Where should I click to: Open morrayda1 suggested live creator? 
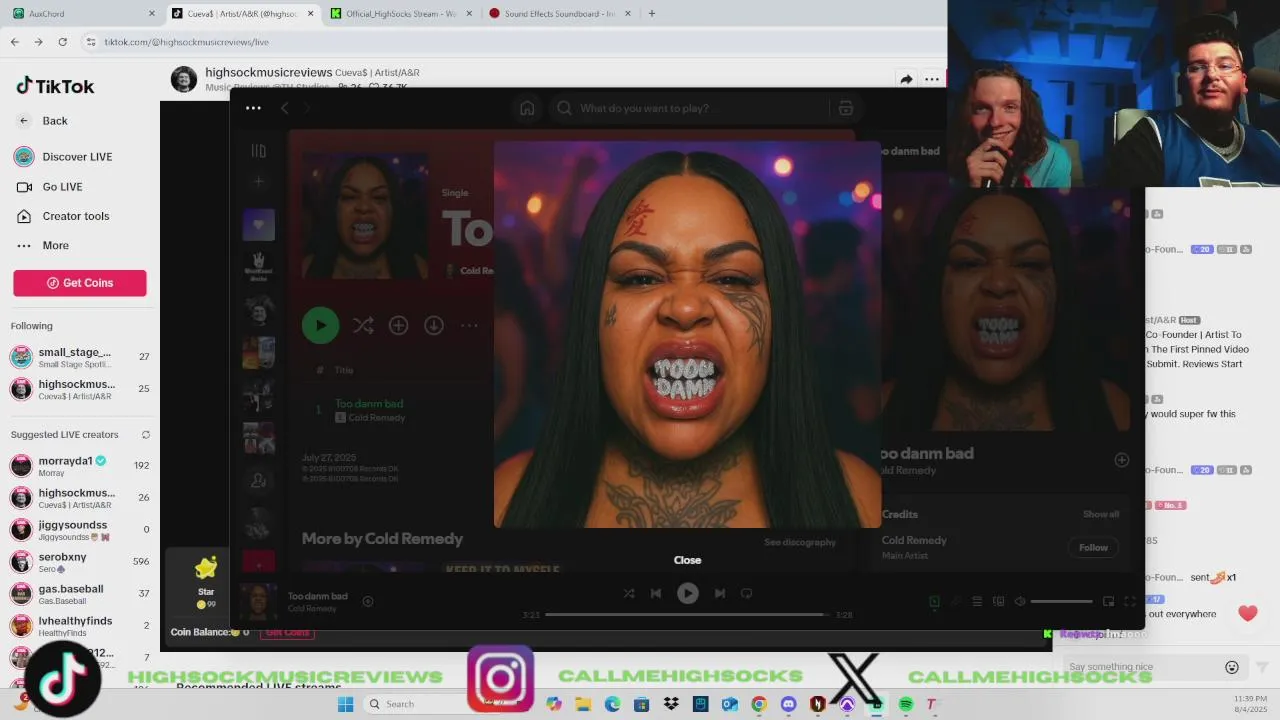coord(79,465)
